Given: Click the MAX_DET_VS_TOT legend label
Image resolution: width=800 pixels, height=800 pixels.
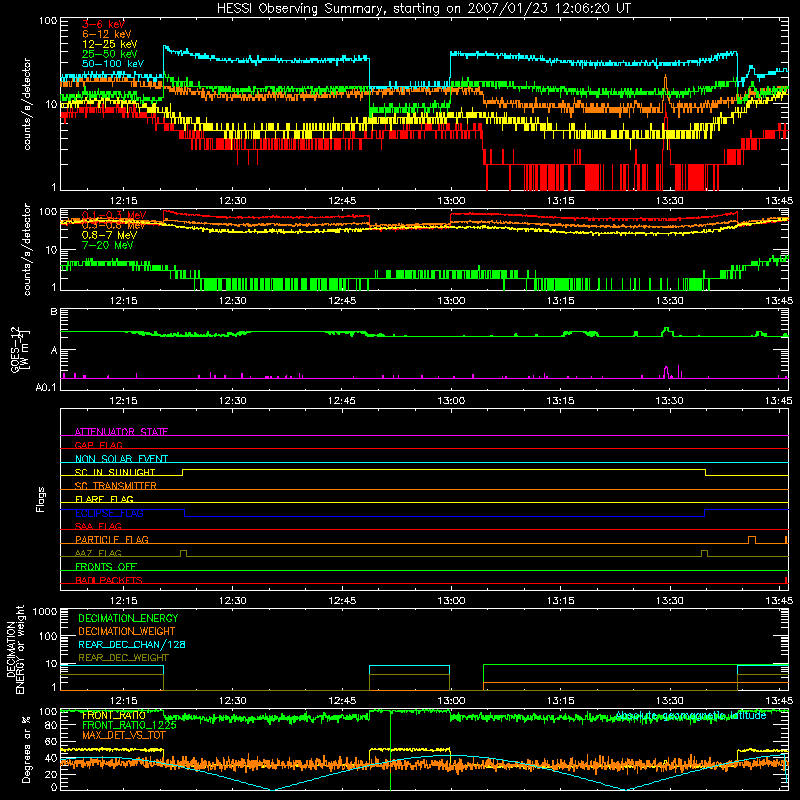Looking at the screenshot, I should (123, 735).
